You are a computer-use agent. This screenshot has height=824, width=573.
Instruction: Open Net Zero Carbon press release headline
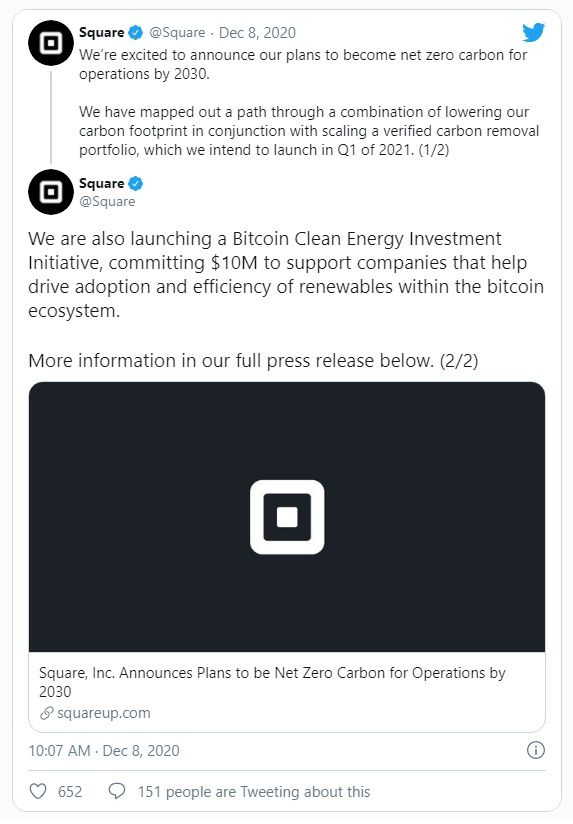272,682
